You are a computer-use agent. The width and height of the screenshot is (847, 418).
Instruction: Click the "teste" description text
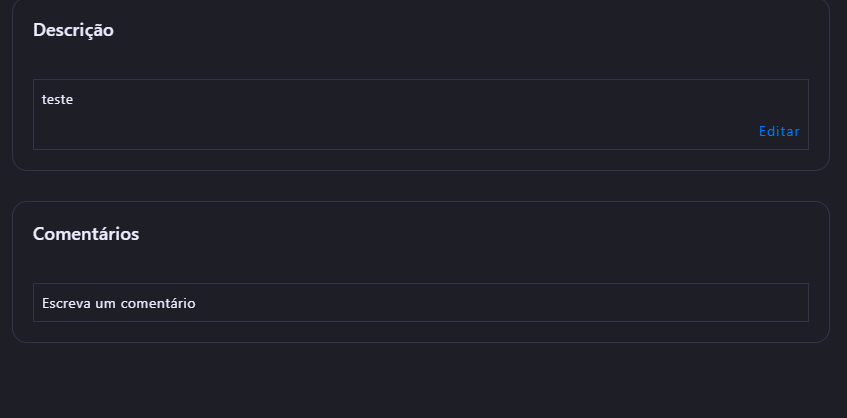pyautogui.click(x=57, y=100)
